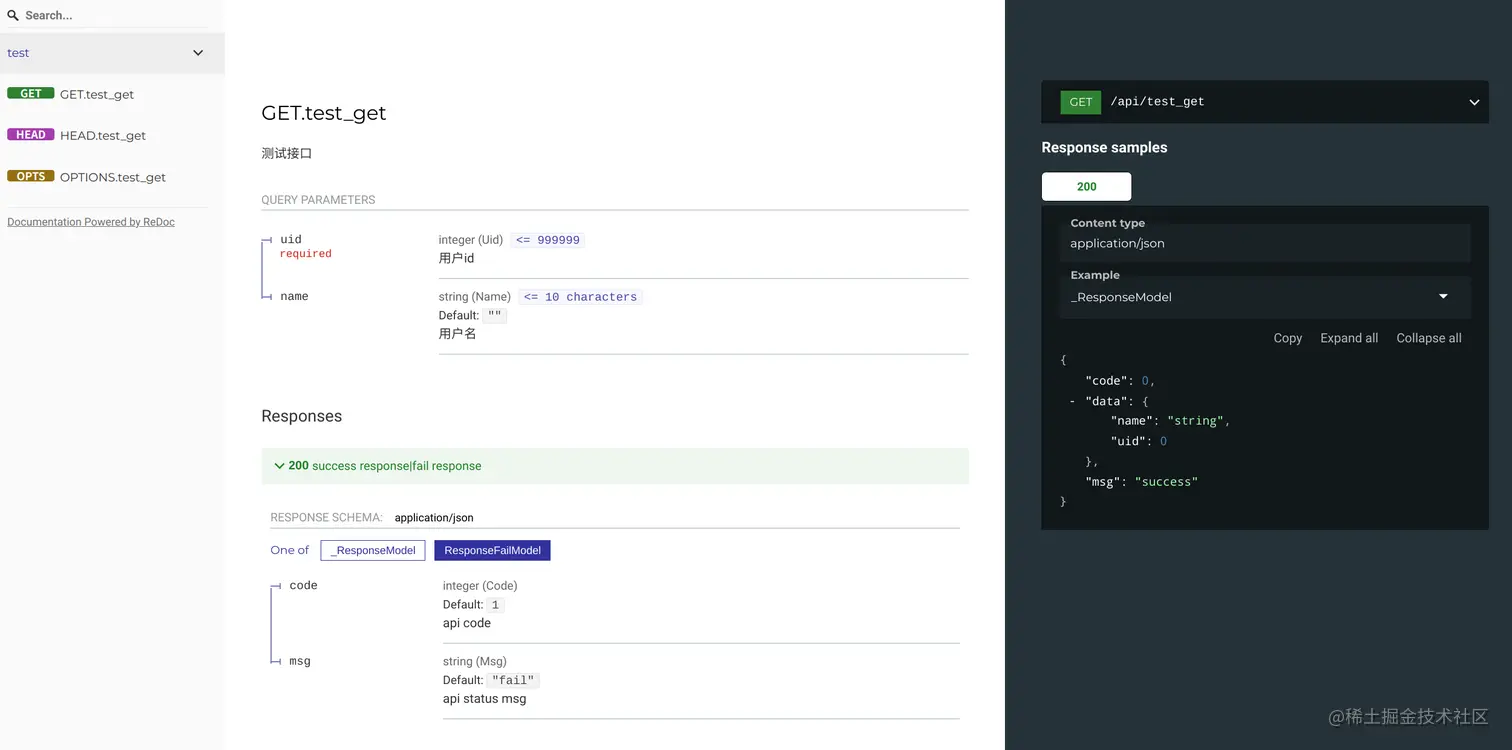Click the OPTS badge in sidebar
1512x750 pixels.
(30, 176)
